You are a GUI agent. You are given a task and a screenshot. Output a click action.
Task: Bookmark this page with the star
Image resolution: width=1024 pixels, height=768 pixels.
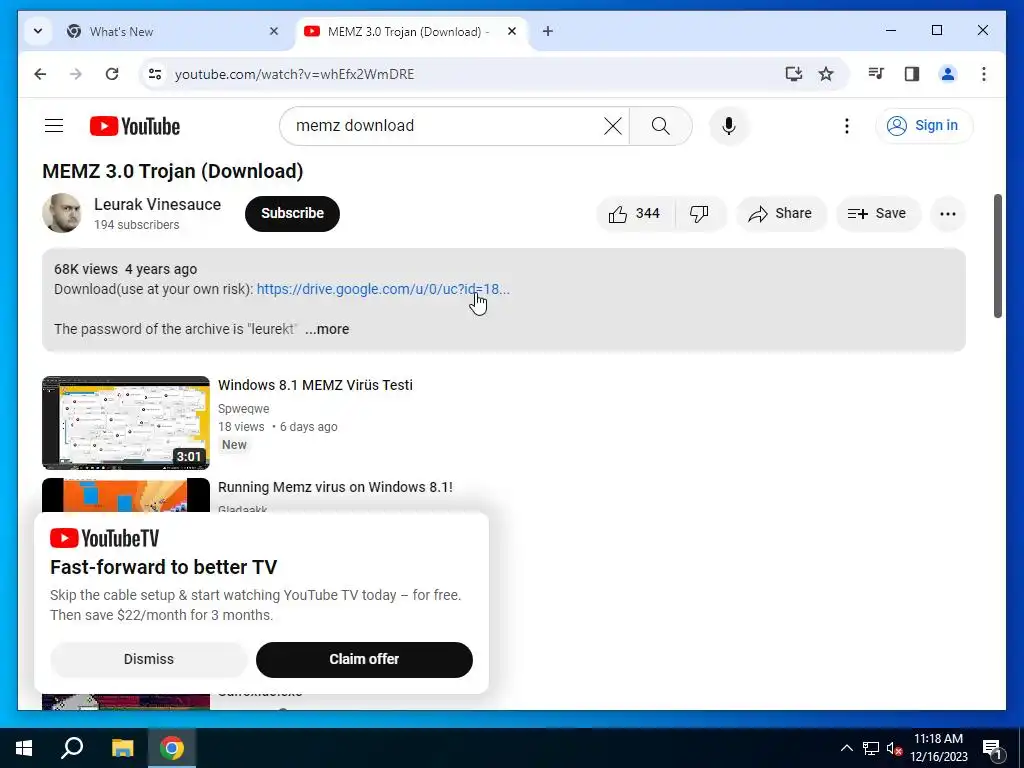(x=826, y=74)
